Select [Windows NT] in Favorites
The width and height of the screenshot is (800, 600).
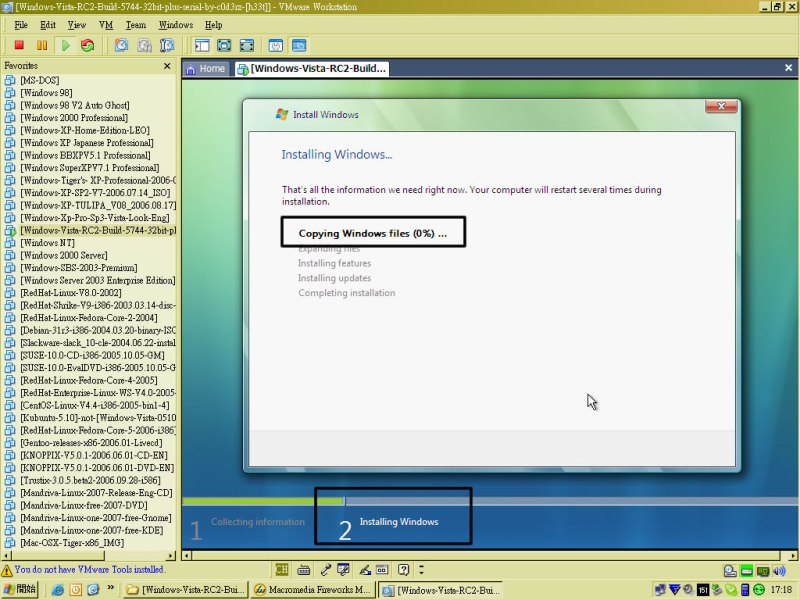point(47,242)
